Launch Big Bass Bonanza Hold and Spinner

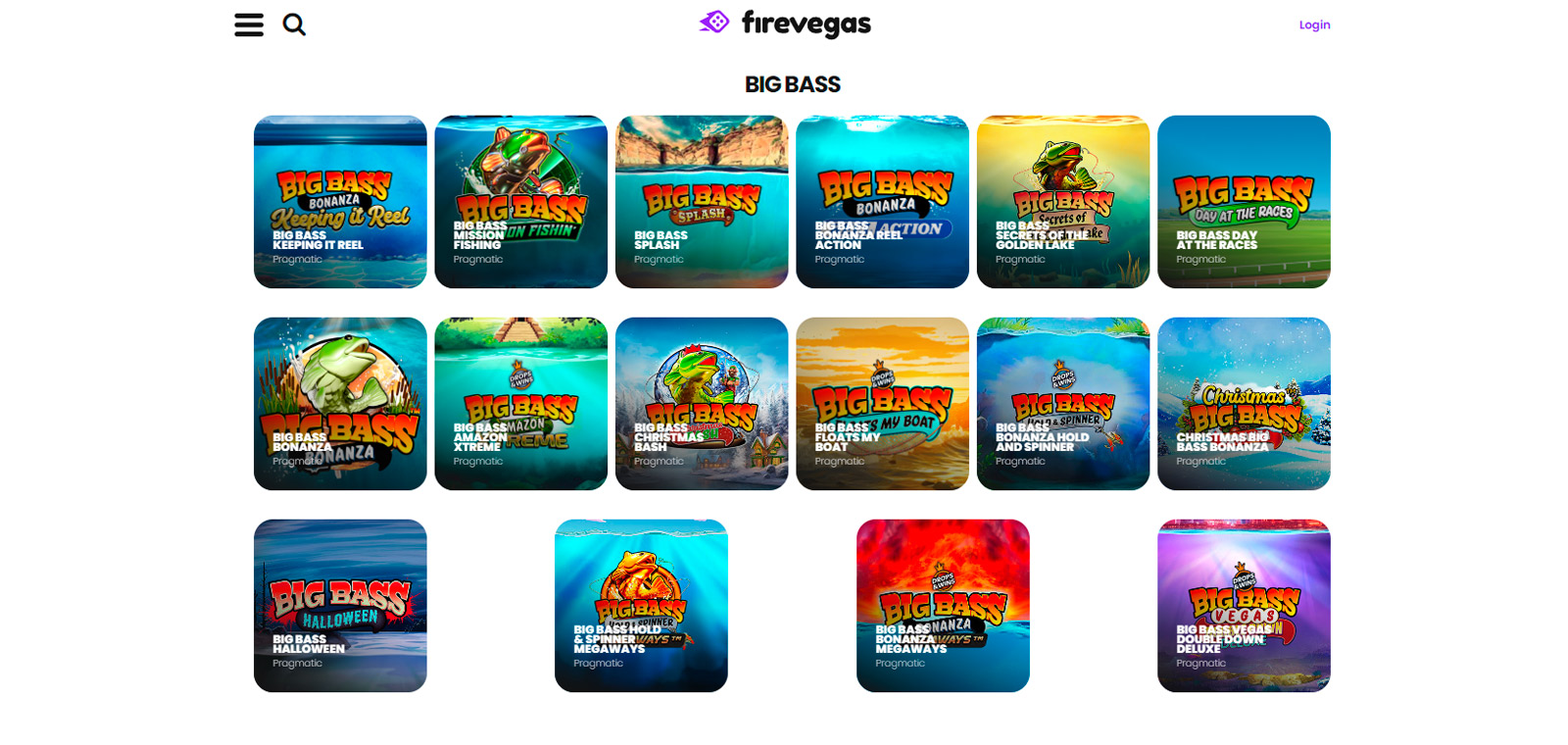click(1063, 404)
